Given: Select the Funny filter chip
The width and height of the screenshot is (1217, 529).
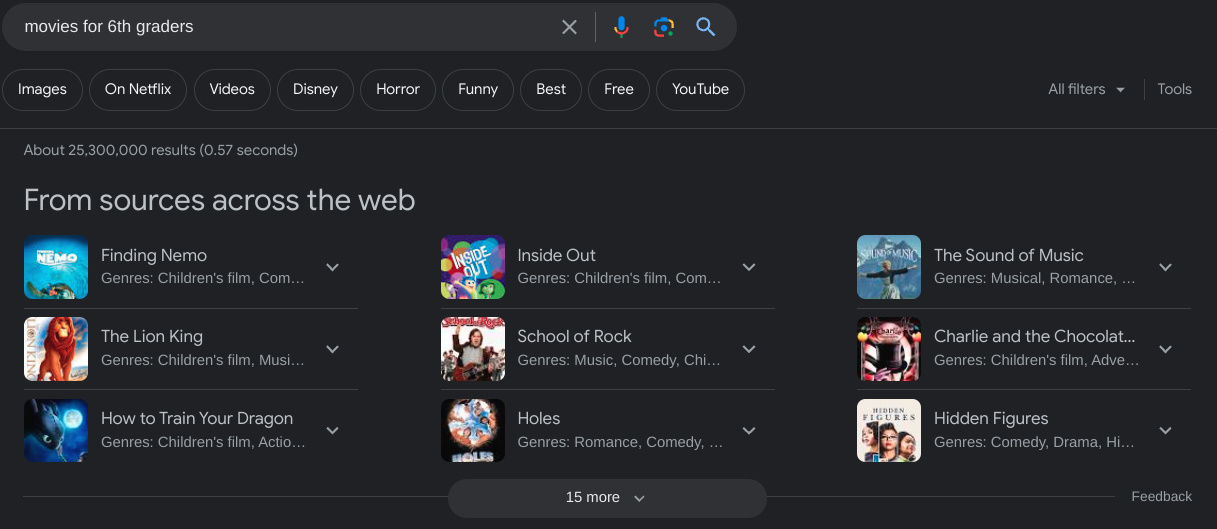Looking at the screenshot, I should coord(478,89).
